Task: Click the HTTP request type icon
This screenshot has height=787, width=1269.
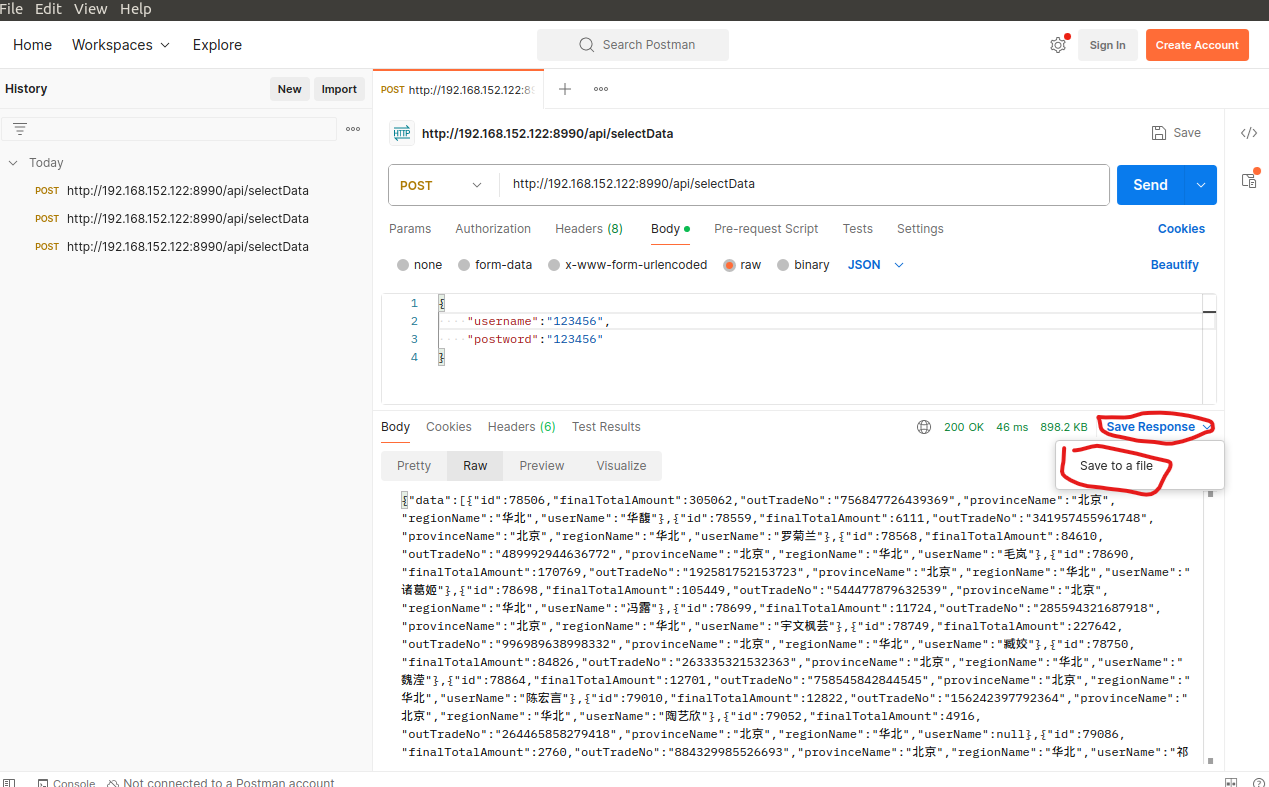Action: (x=401, y=133)
